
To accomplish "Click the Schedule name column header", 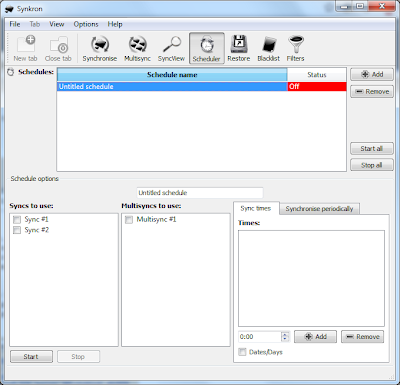I will click(172, 75).
